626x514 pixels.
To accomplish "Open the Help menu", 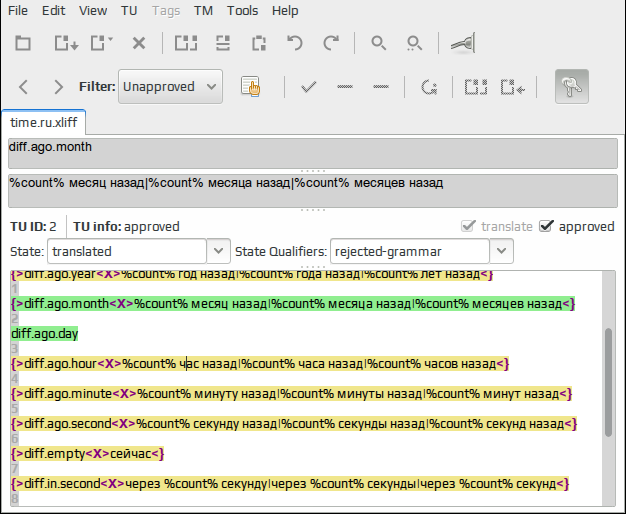I will pos(285,10).
